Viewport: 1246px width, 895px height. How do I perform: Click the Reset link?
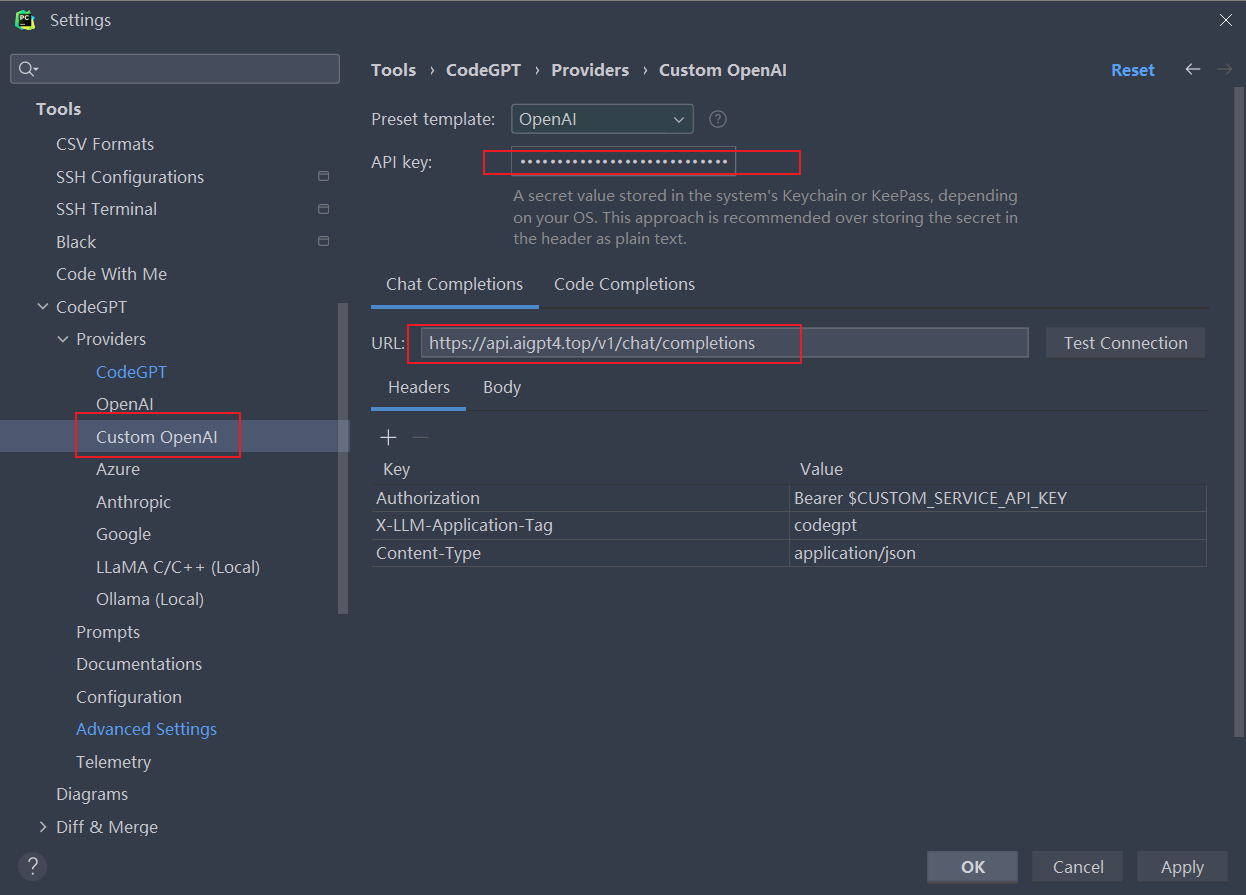(1133, 70)
